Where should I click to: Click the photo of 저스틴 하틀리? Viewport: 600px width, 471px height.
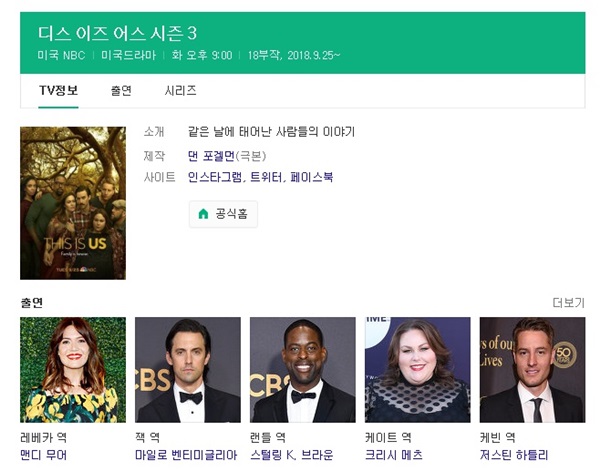point(532,370)
